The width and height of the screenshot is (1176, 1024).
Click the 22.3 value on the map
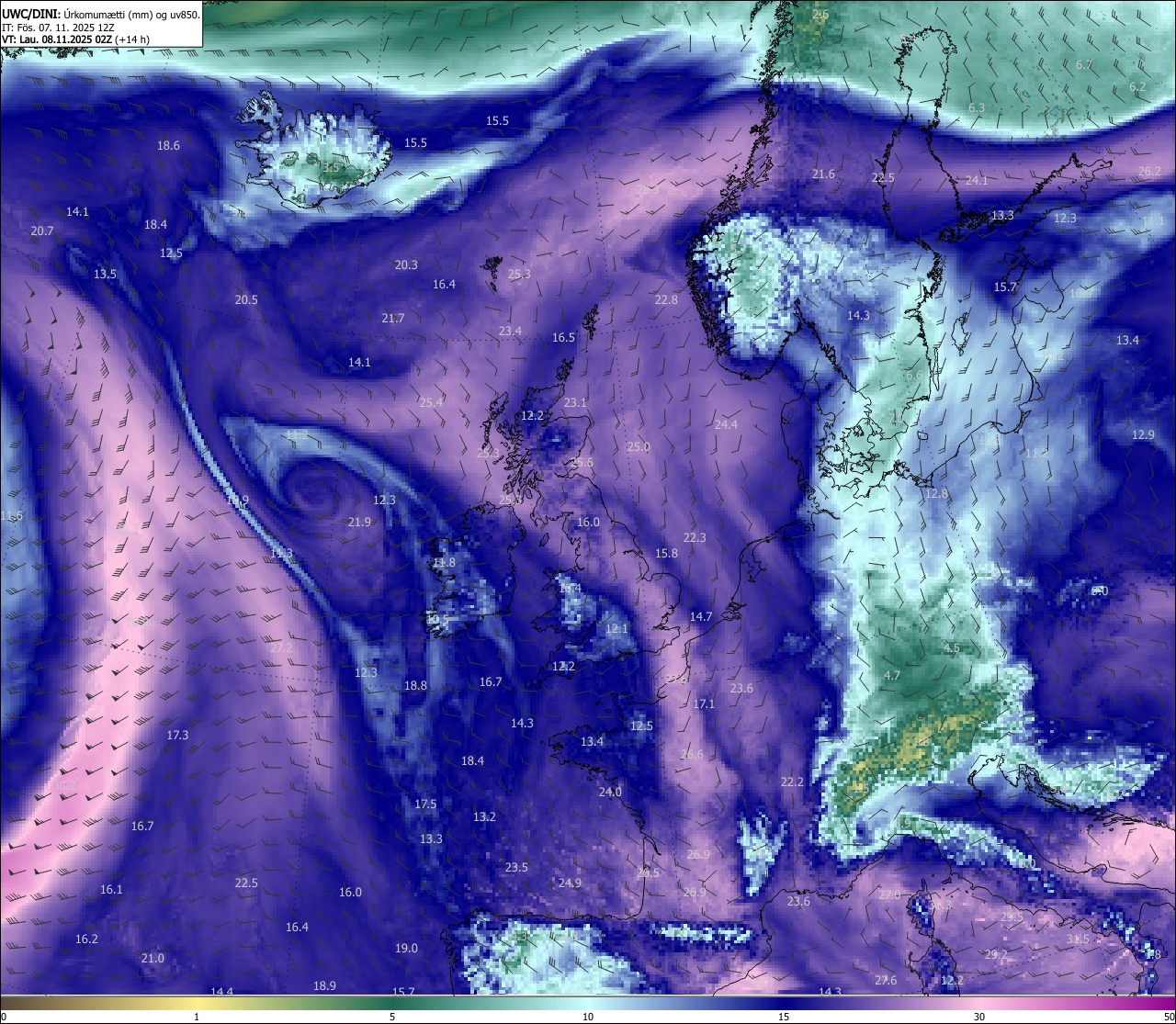pyautogui.click(x=695, y=537)
